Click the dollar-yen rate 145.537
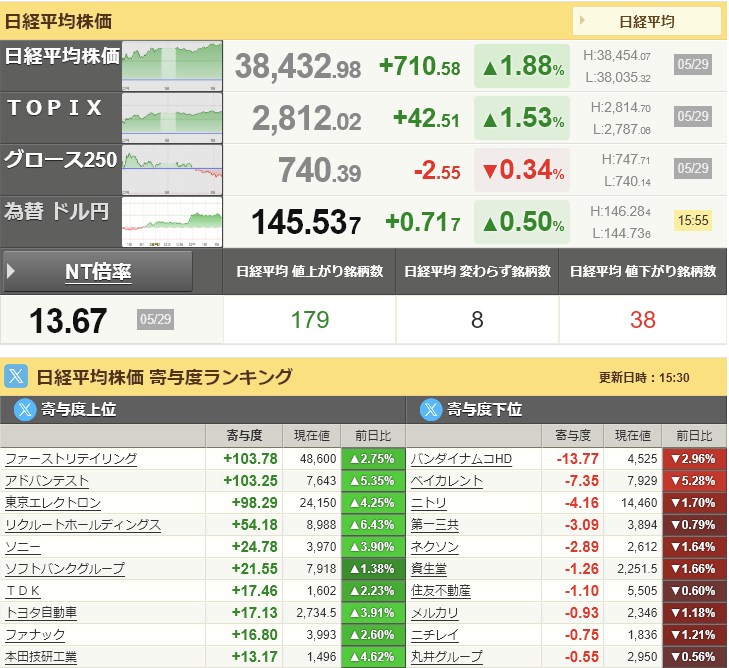The width and height of the screenshot is (729, 668). [306, 222]
